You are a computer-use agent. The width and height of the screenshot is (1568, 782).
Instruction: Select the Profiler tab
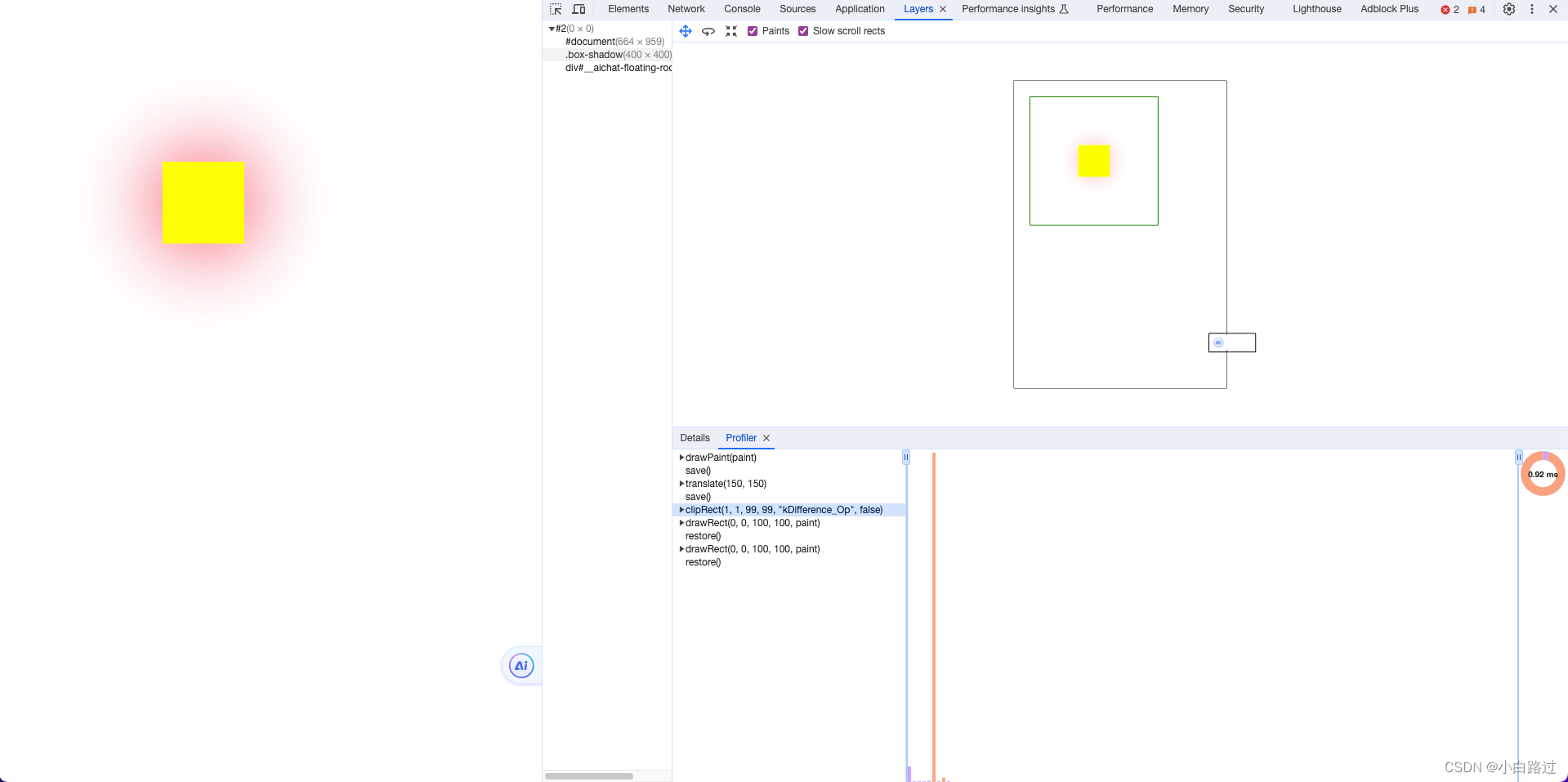pyautogui.click(x=741, y=438)
